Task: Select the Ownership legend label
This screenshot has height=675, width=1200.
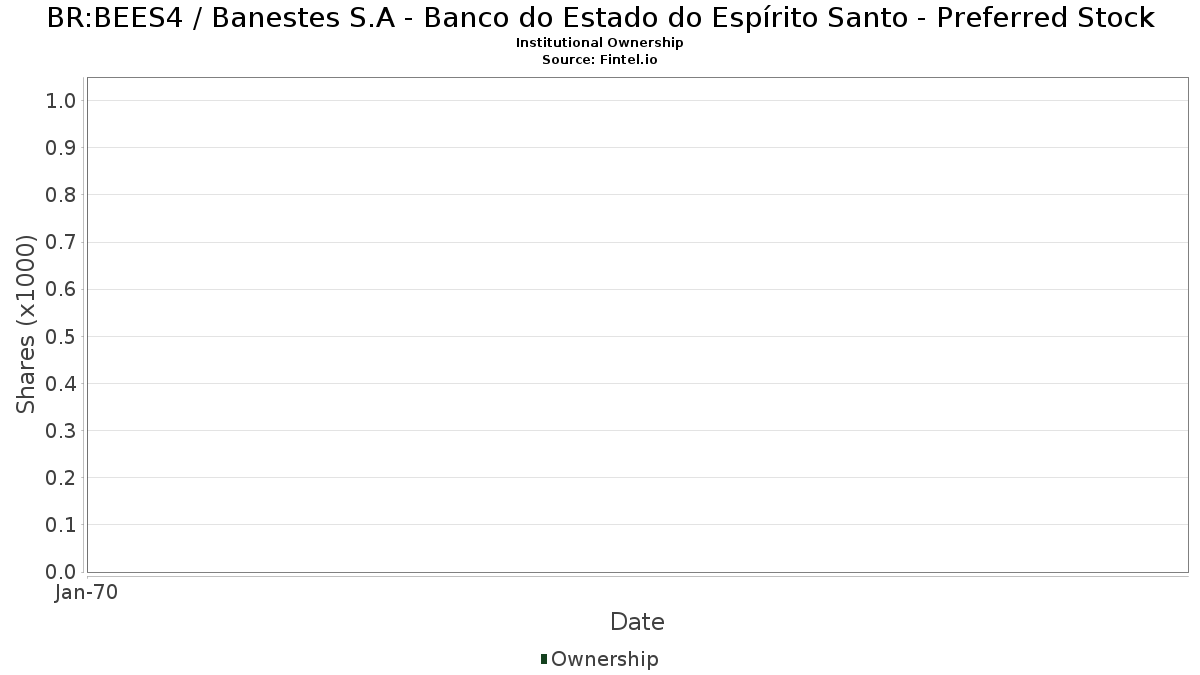Action: [x=605, y=659]
